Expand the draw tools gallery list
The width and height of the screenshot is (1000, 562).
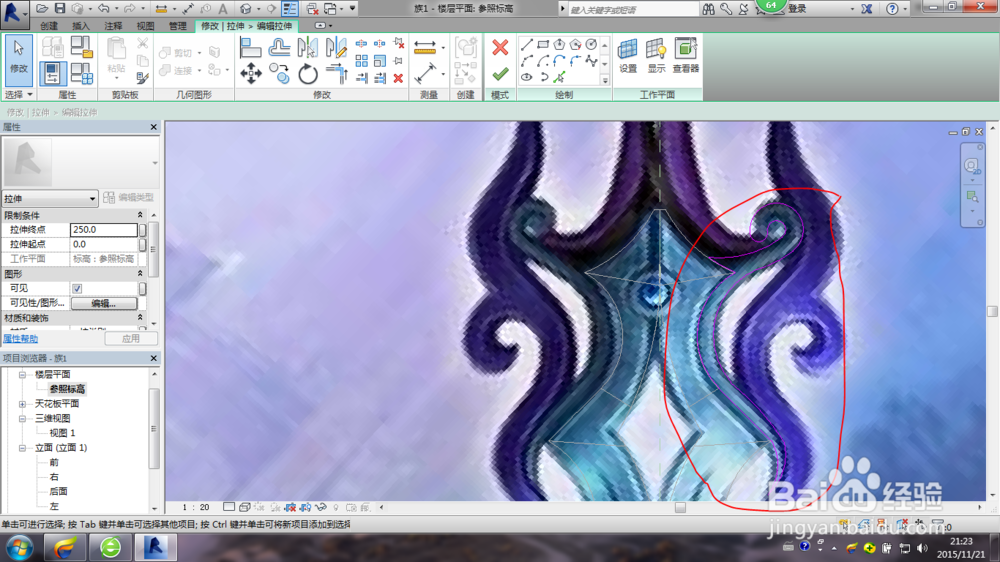(x=605, y=80)
